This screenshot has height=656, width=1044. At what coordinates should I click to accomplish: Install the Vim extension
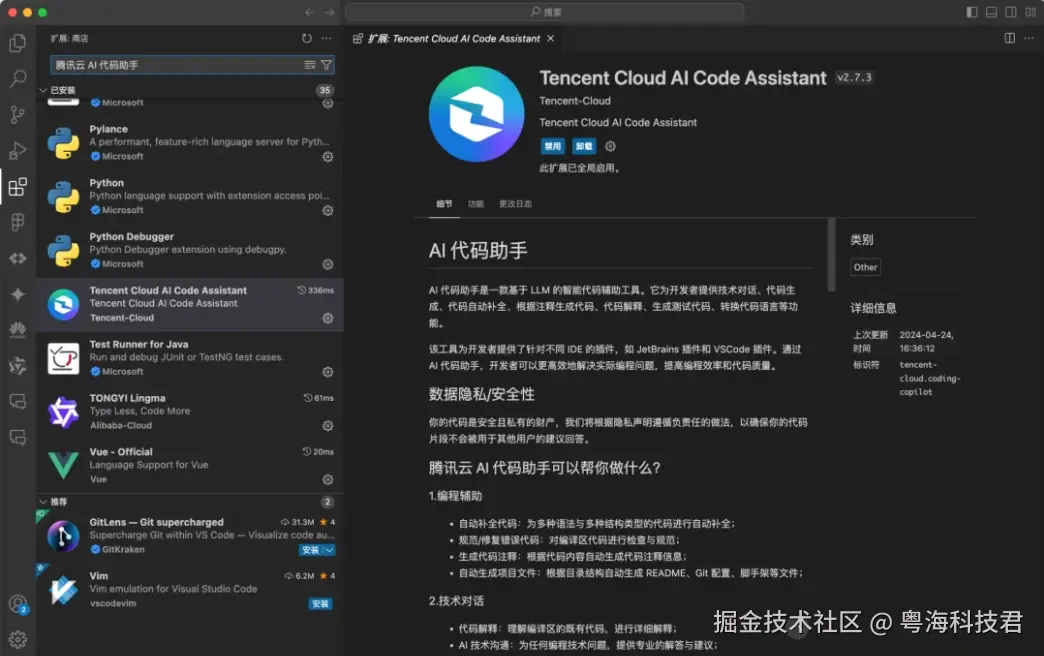[x=320, y=604]
